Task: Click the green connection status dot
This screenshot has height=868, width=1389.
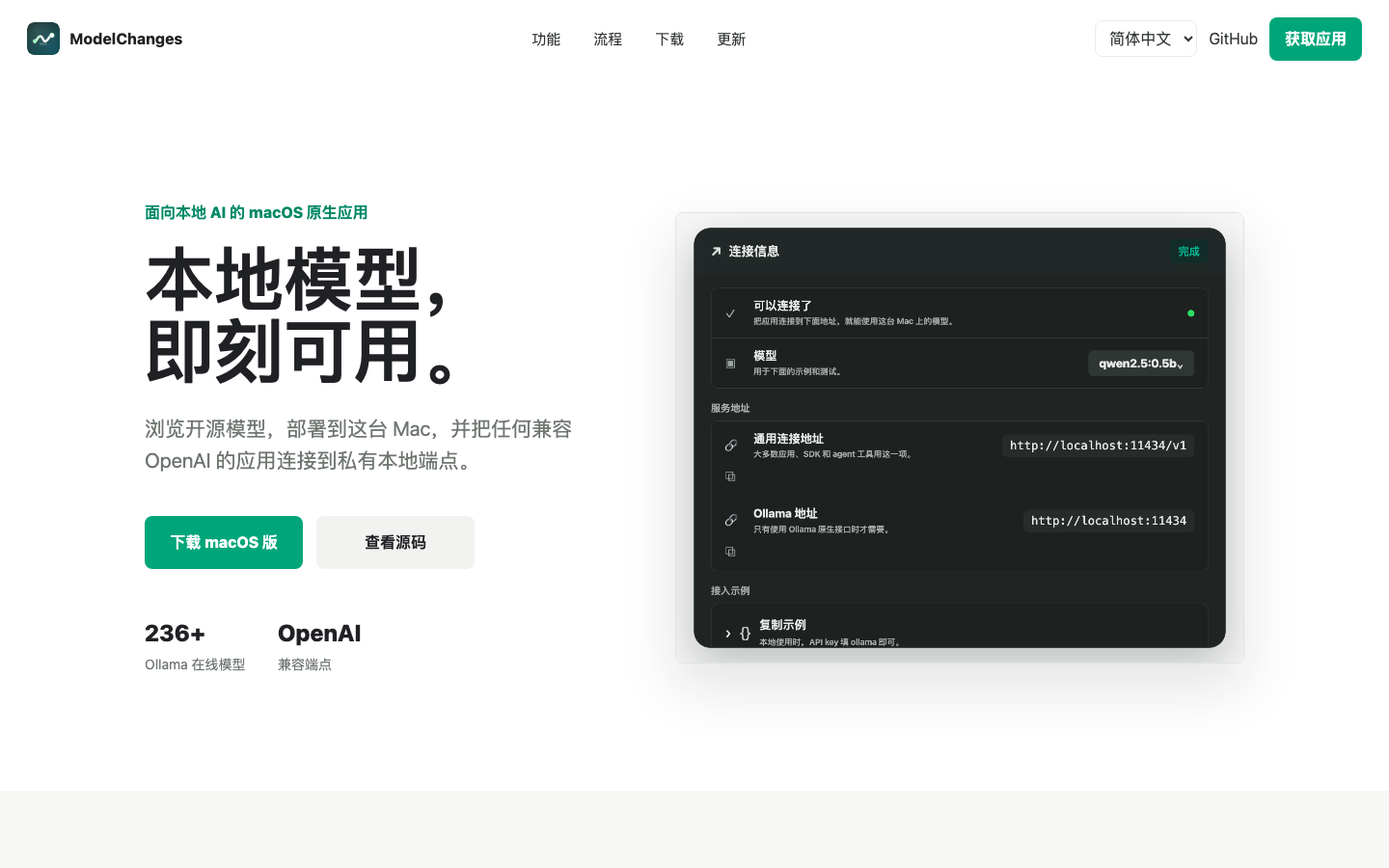Action: tap(1190, 313)
